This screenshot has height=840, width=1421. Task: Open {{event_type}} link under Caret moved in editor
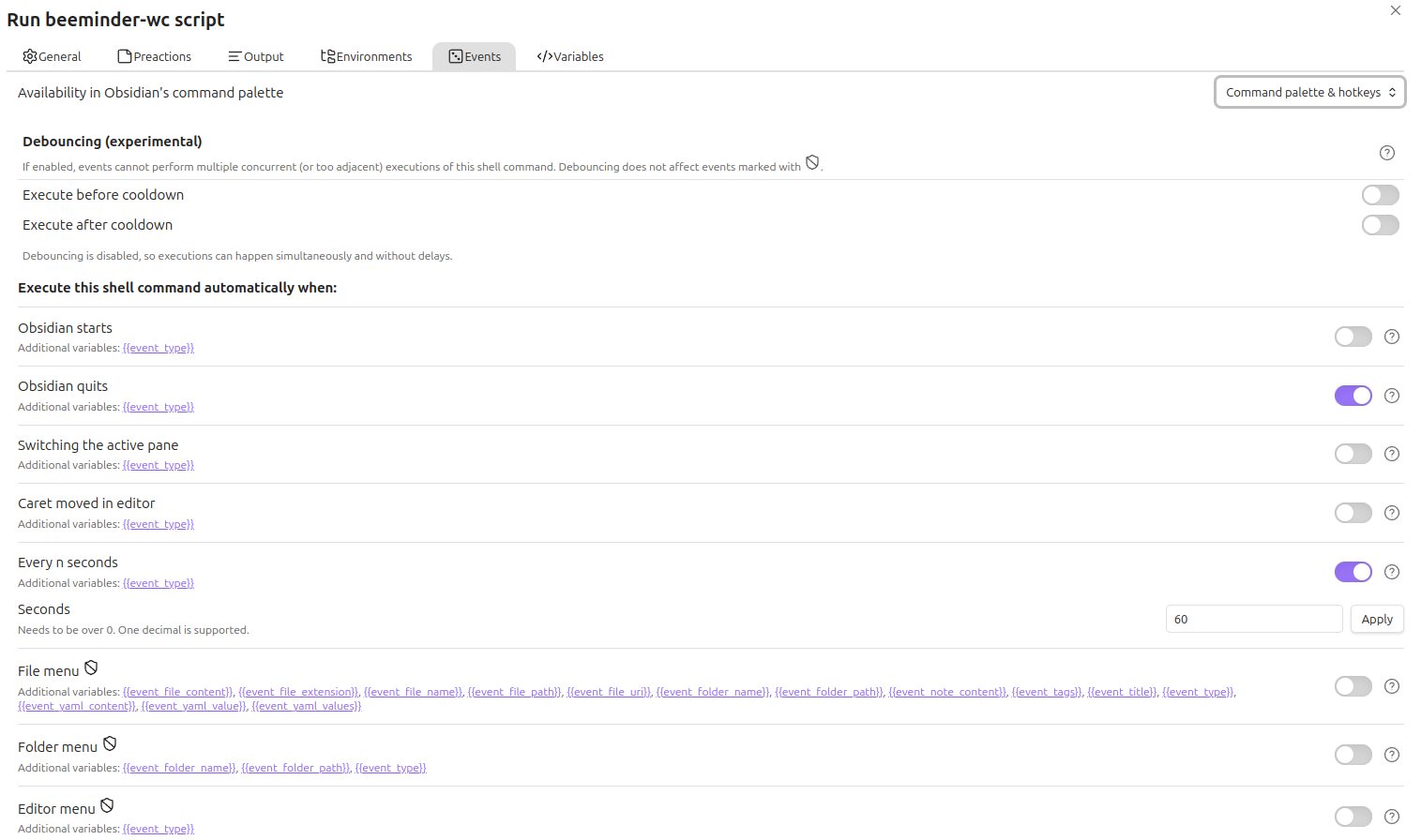pyautogui.click(x=159, y=524)
